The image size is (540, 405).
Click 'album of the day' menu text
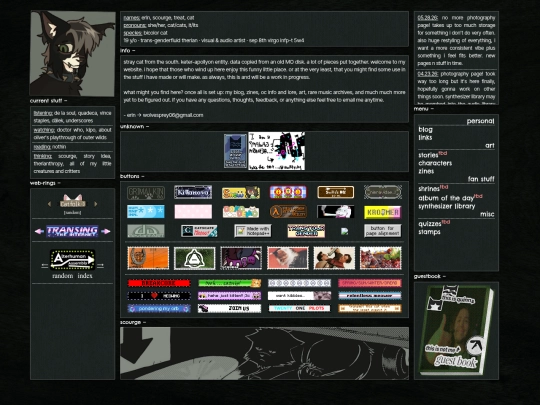click(446, 198)
